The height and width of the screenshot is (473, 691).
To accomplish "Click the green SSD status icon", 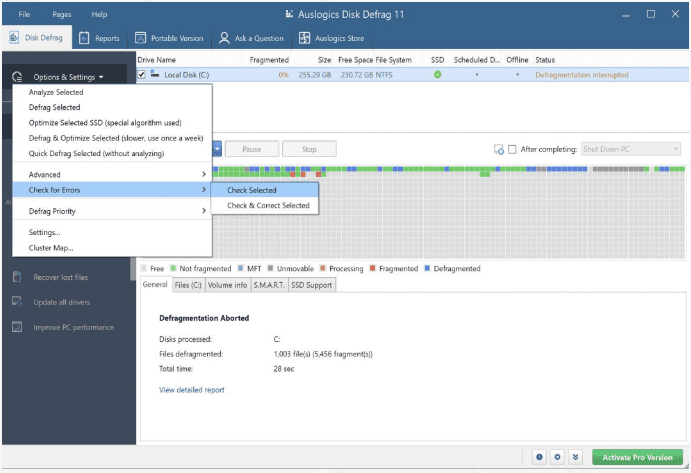I will tap(437, 74).
